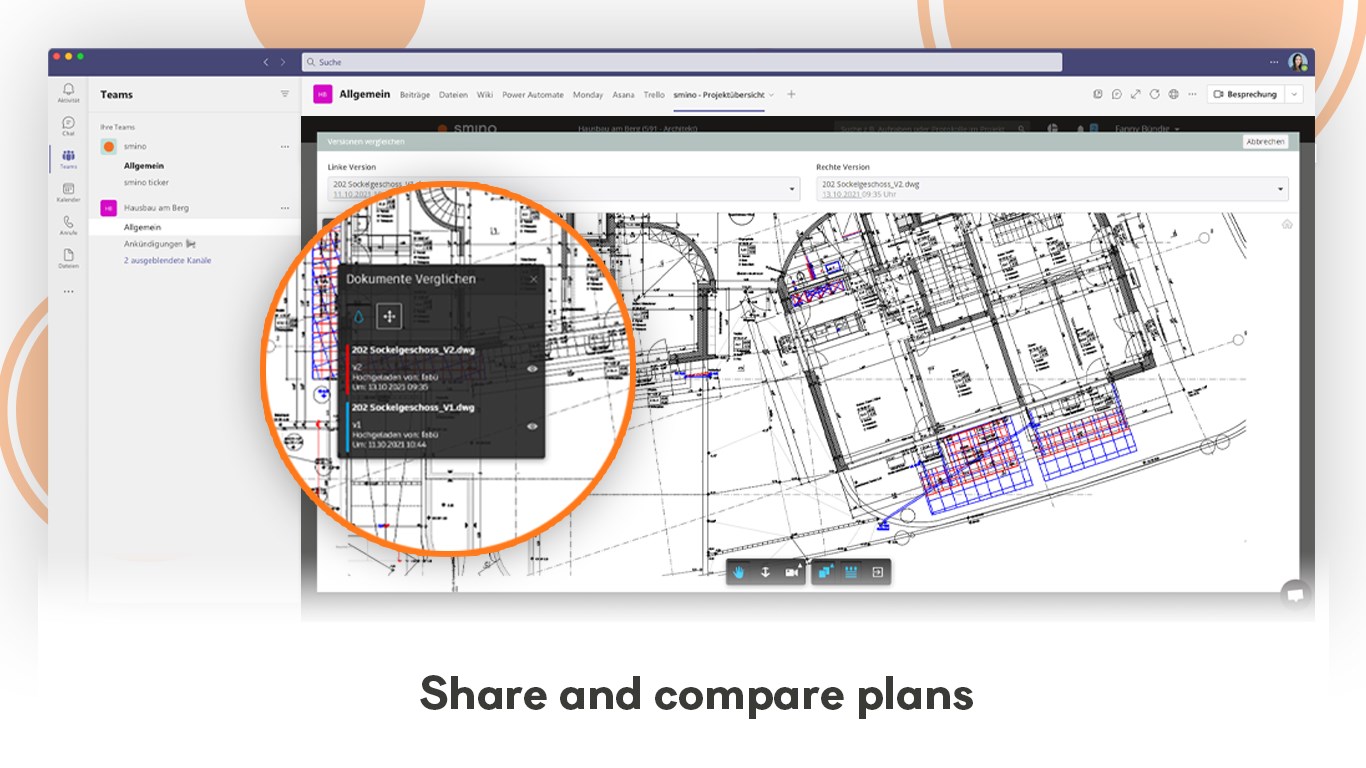Click Abbrechen in compare dialog
Screen dimensions: 1366x768
coord(1265,142)
